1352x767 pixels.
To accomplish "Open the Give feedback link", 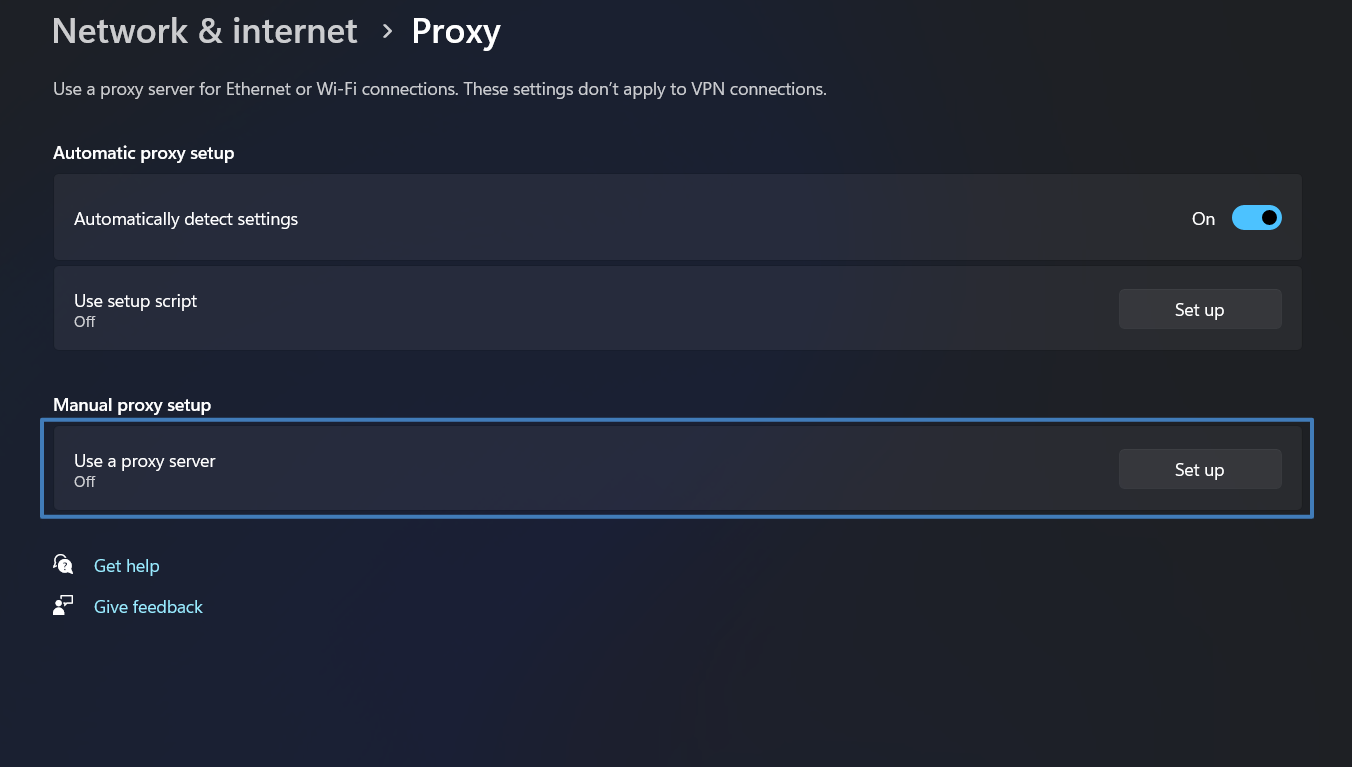I will click(x=148, y=607).
